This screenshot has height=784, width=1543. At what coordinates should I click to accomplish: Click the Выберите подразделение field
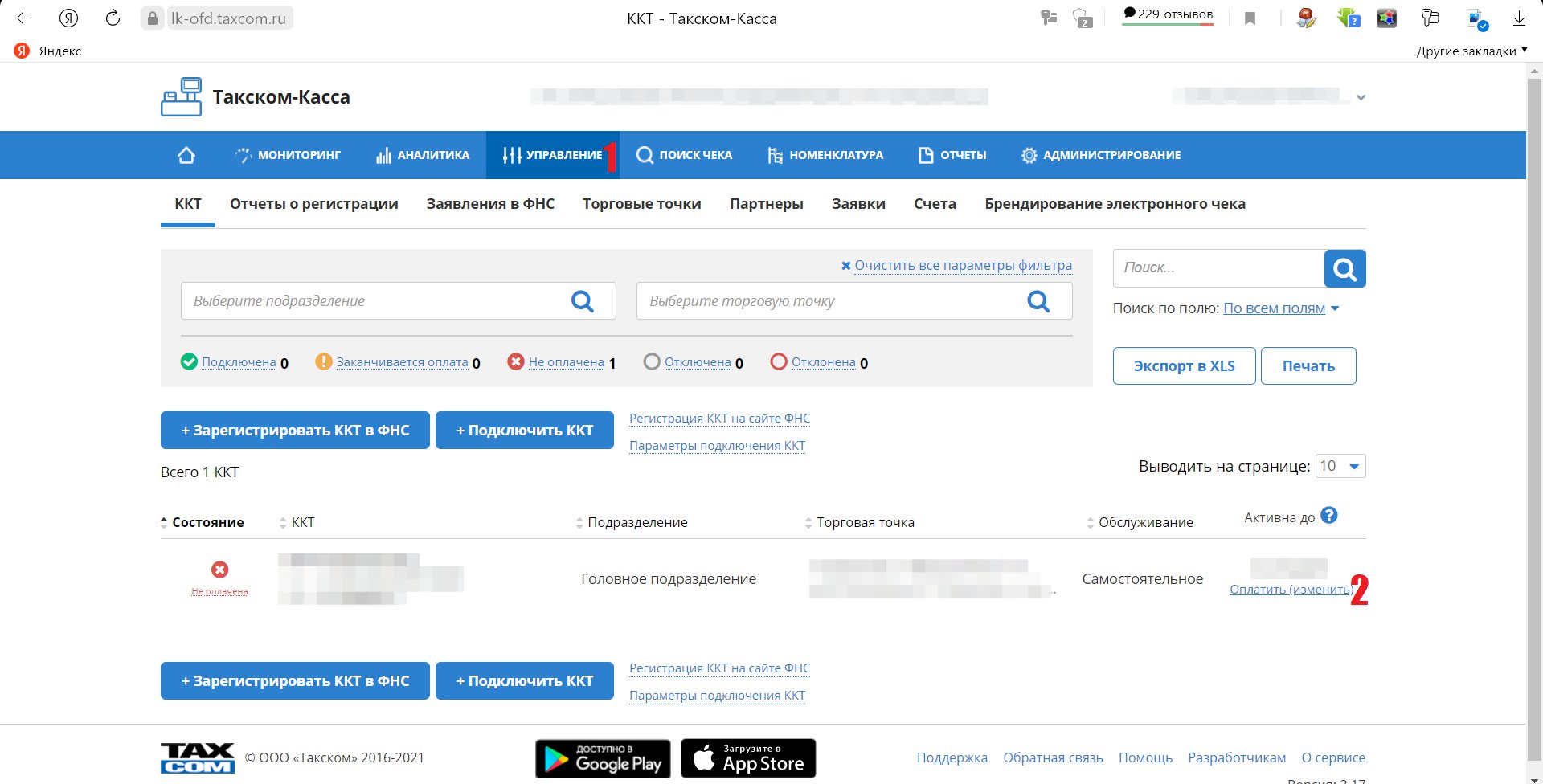(x=399, y=301)
